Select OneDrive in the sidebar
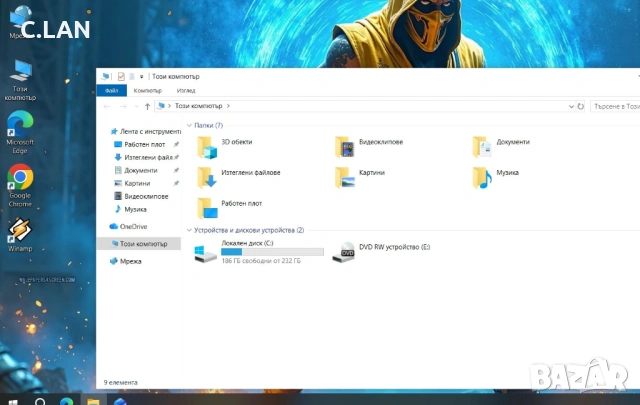The height and width of the screenshot is (405, 640). tap(128, 227)
